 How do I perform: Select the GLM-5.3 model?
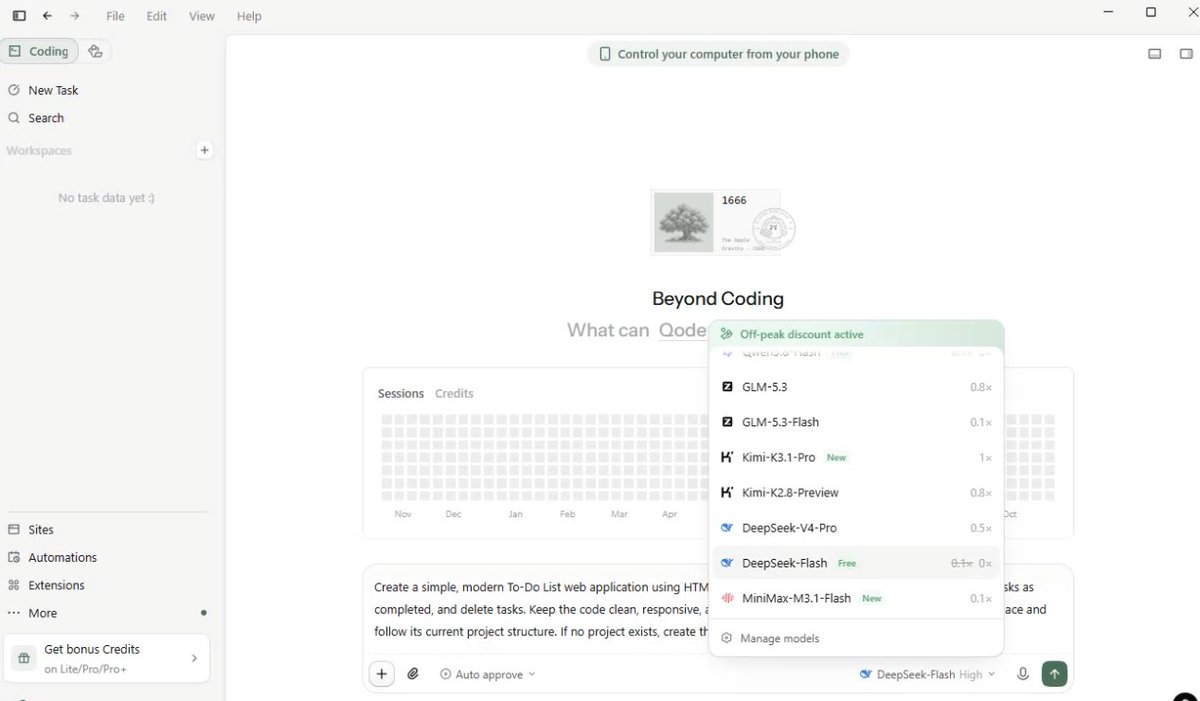coord(856,387)
